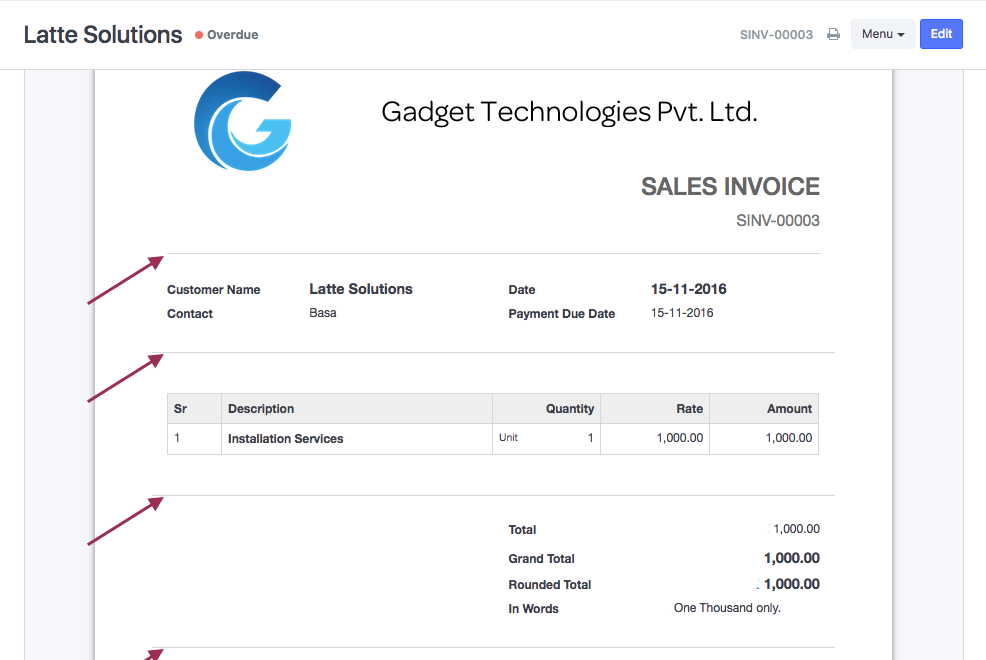Click the Gadget Technologies logo image

(243, 120)
